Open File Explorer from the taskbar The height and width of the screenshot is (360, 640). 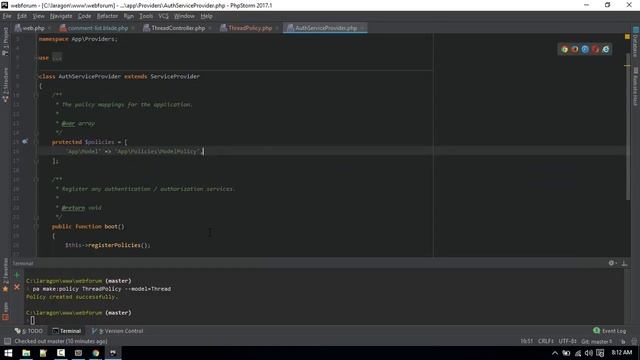26,353
